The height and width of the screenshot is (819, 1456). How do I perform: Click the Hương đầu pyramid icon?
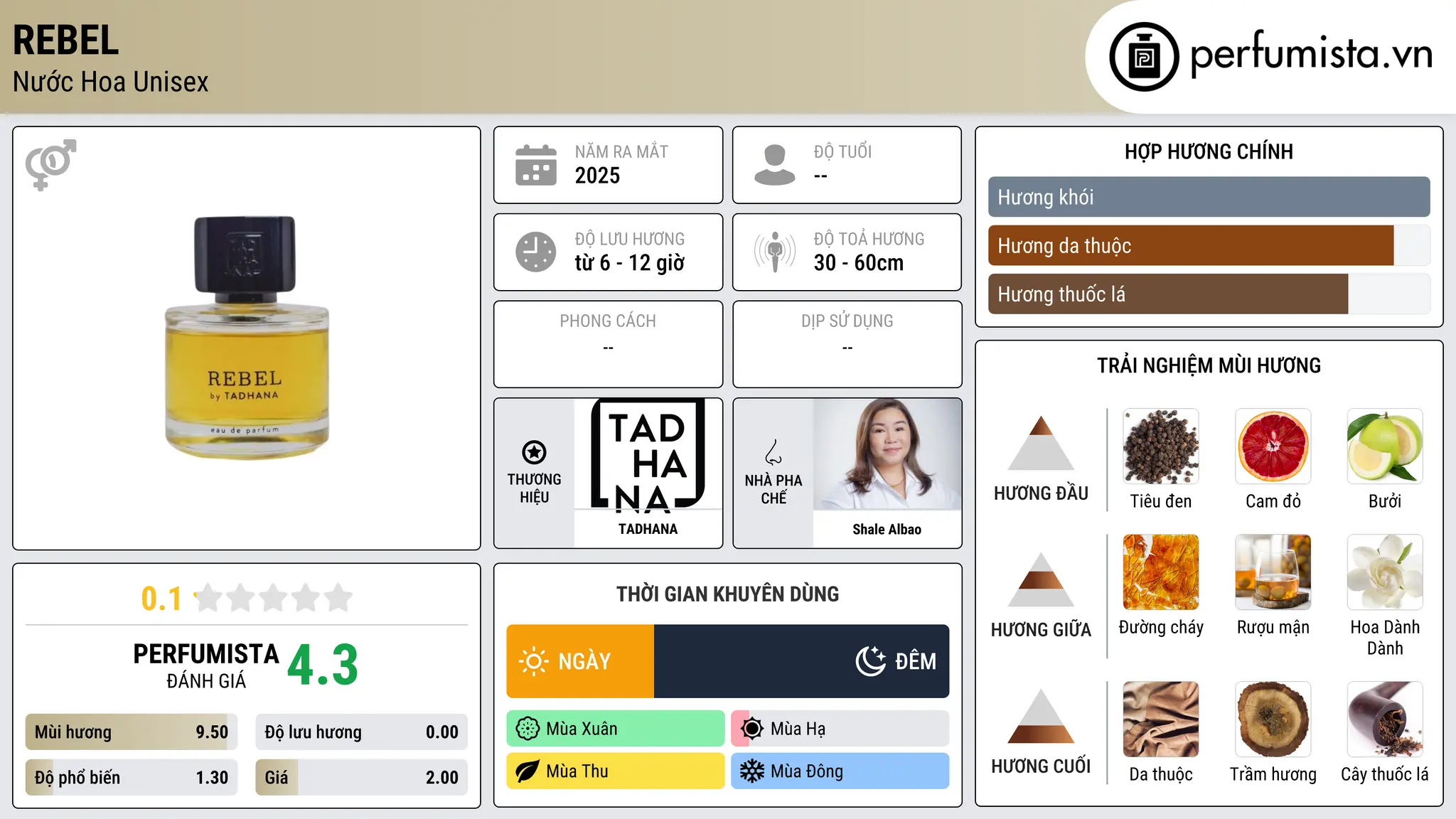click(x=1041, y=443)
